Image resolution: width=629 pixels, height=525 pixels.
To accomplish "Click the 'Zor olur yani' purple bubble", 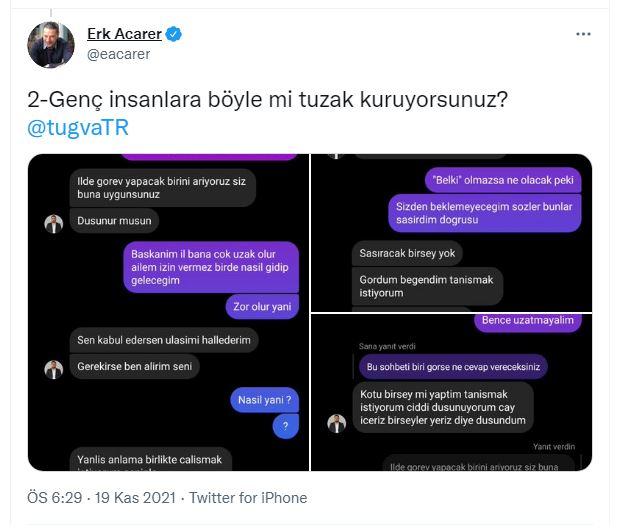I will click(262, 307).
